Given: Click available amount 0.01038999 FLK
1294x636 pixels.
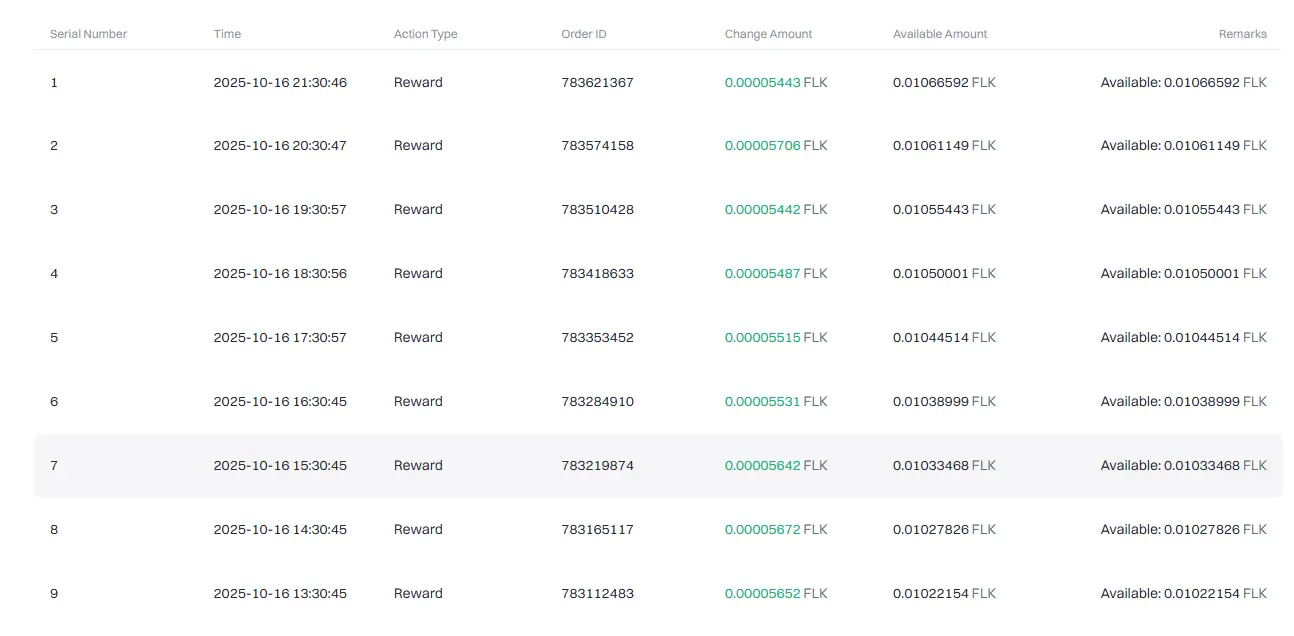Looking at the screenshot, I should click(x=944, y=402).
